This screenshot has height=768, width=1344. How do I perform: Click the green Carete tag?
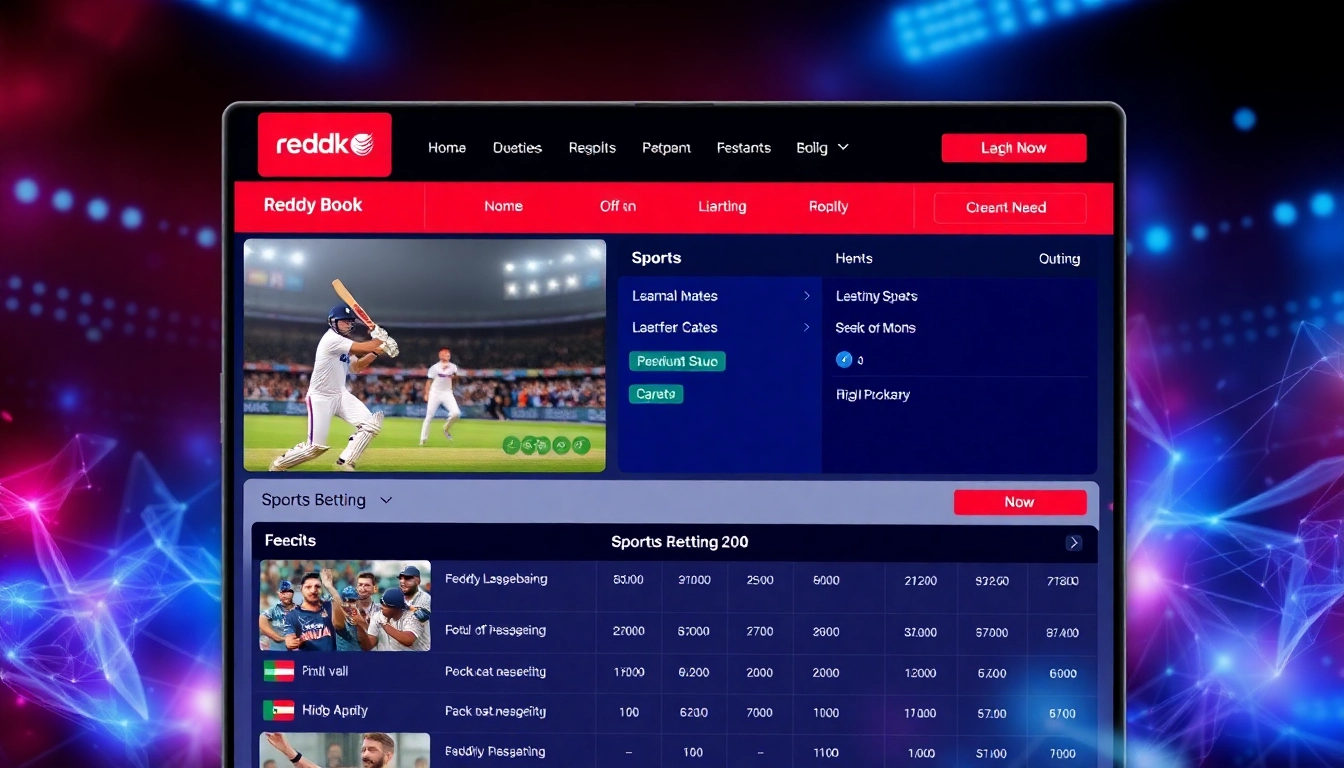656,394
